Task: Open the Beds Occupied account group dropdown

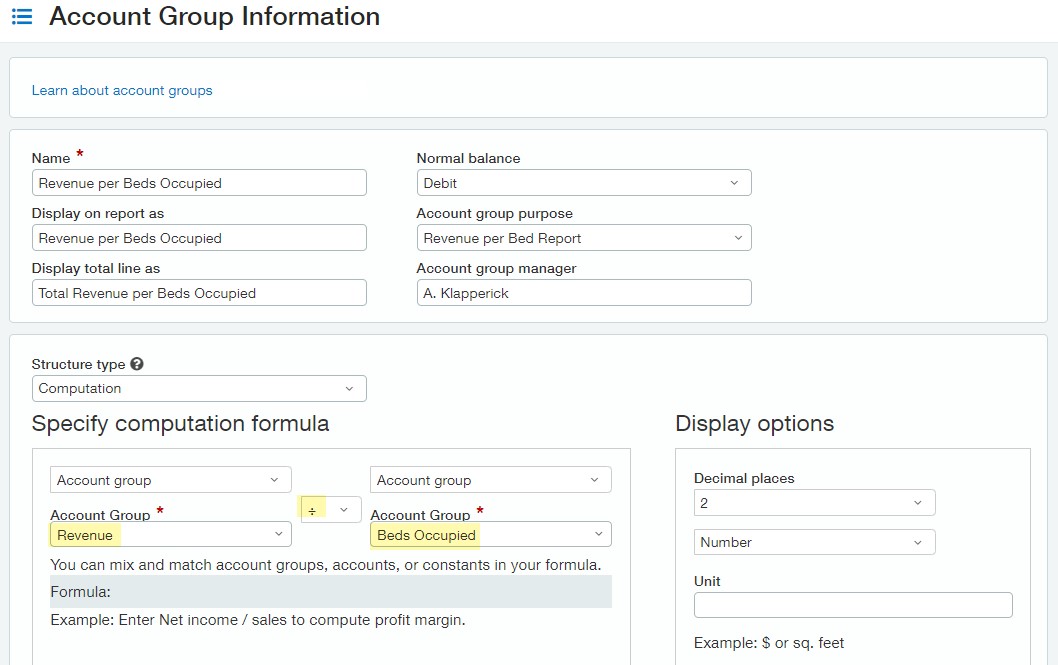Action: [x=490, y=535]
